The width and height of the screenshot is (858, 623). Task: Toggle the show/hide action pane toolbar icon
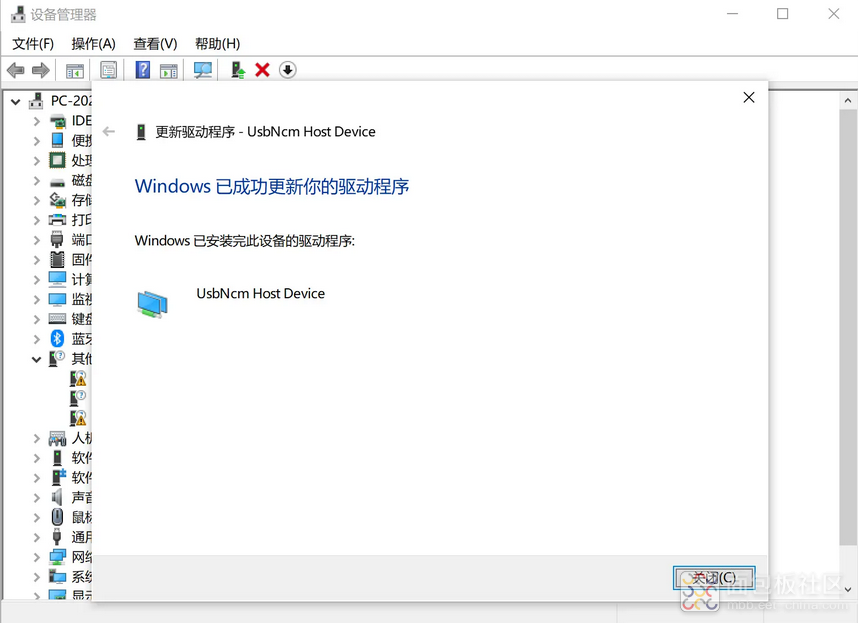click(x=169, y=71)
